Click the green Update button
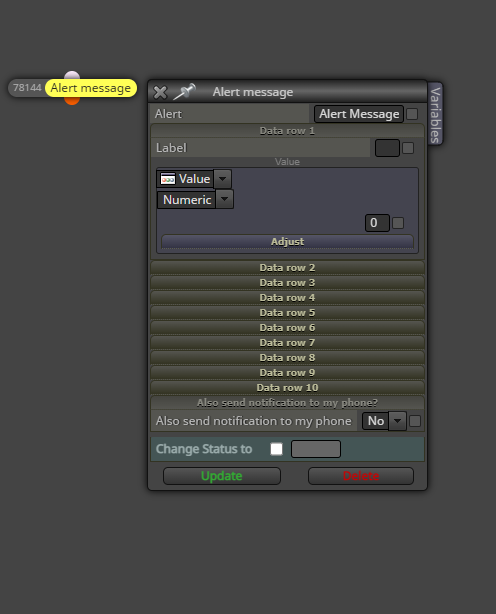The width and height of the screenshot is (496, 614). pos(222,476)
